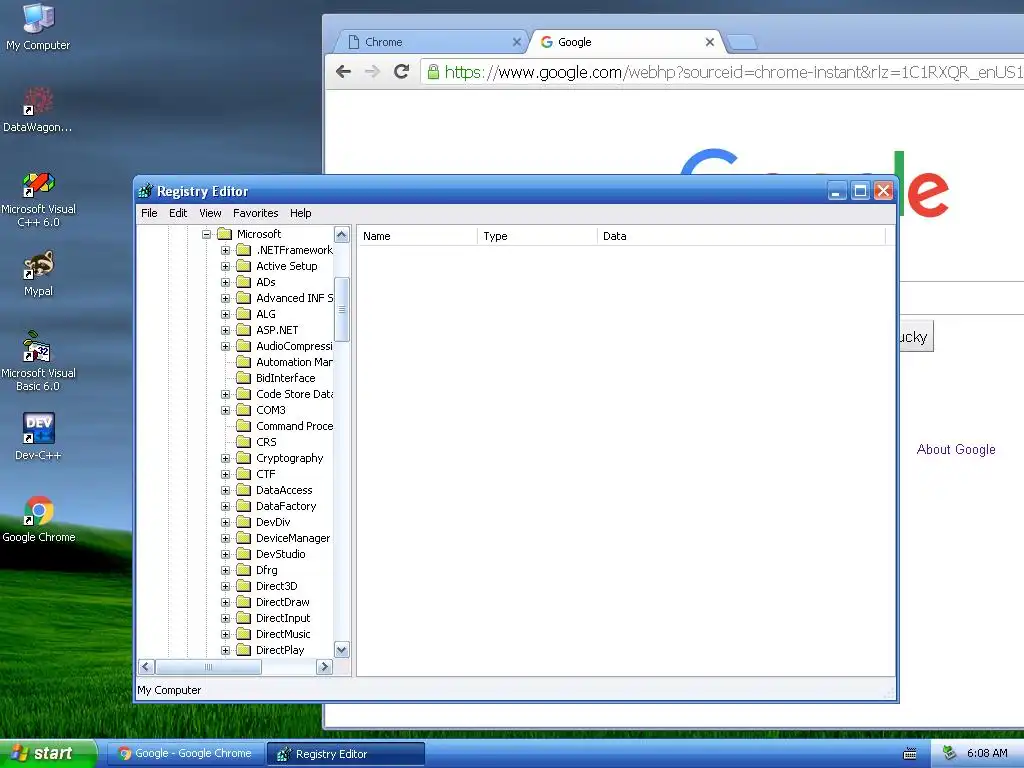Click the tree vertical scrollbar thumb
Image resolution: width=1024 pixels, height=768 pixels.
[342, 310]
